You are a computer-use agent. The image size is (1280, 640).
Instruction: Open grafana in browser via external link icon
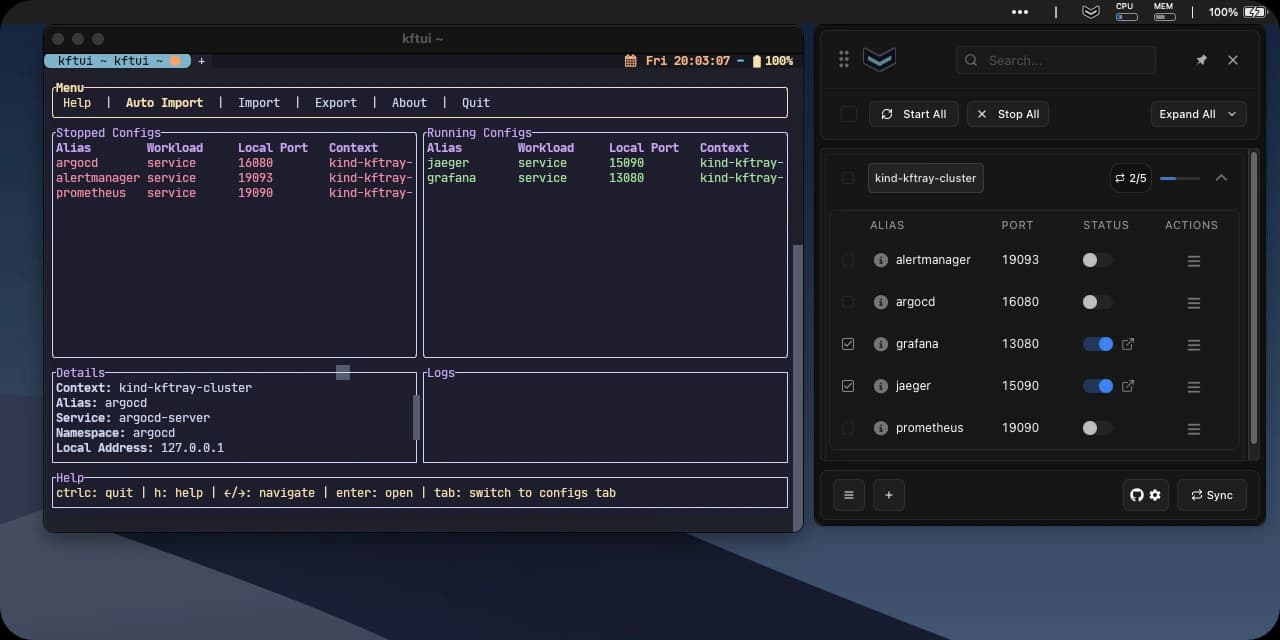[x=1126, y=344]
